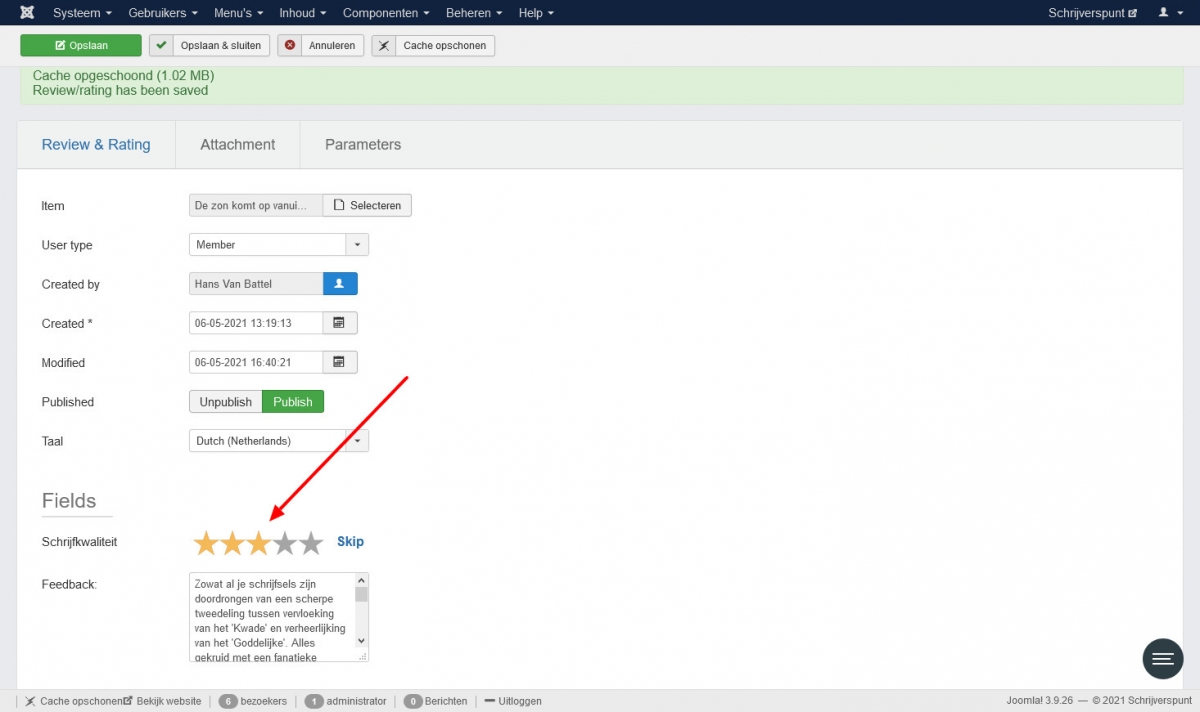Open the Componenten menu
Viewport: 1200px width, 712px height.
pos(386,13)
